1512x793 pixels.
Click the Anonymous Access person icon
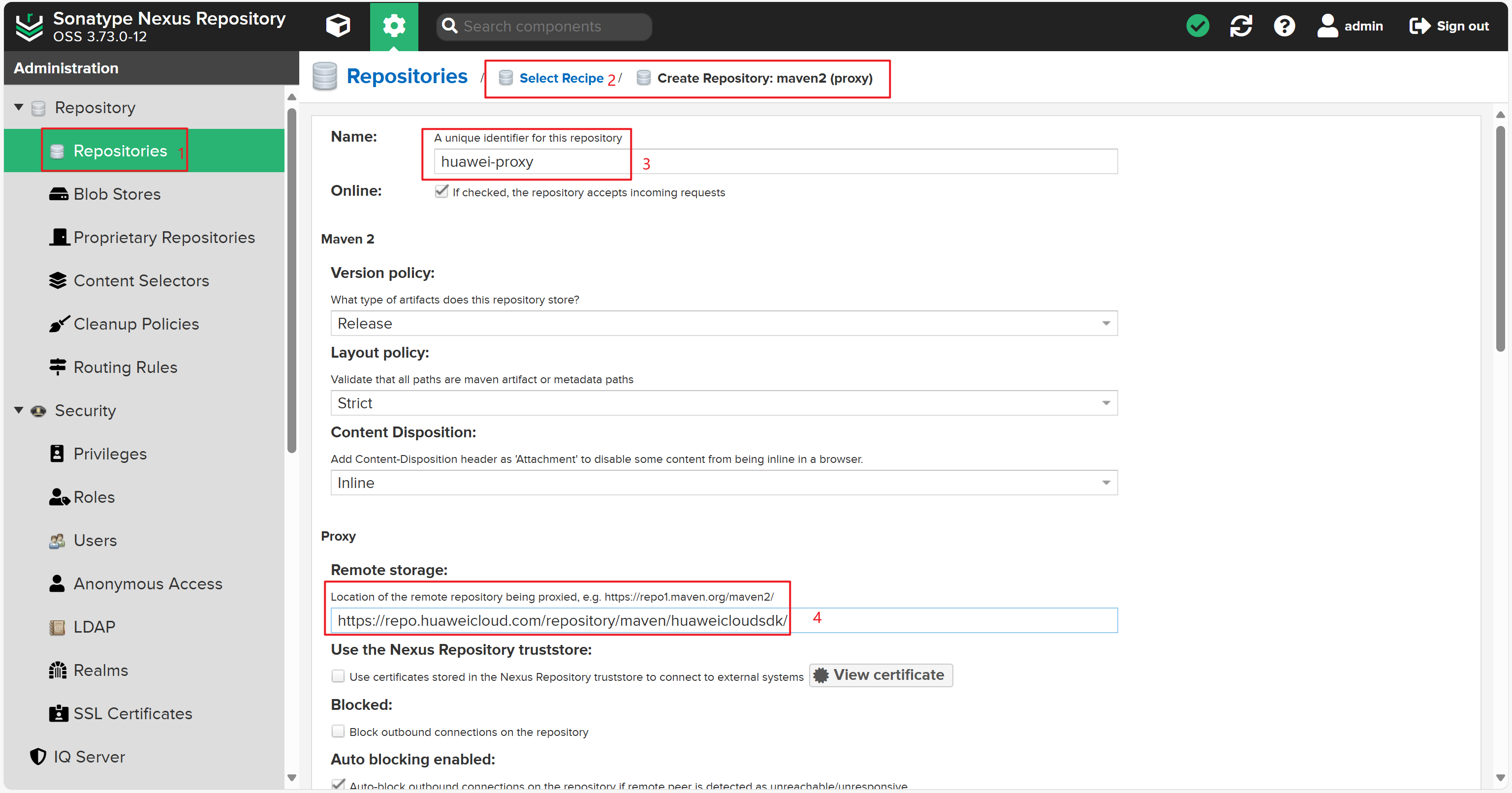point(57,583)
